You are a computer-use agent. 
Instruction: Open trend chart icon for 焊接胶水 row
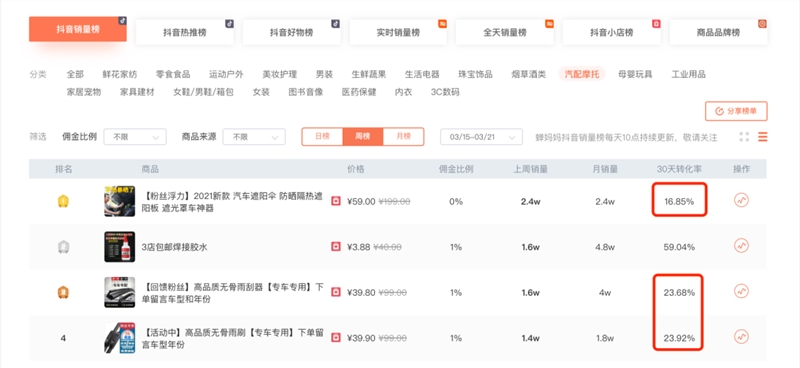[x=741, y=246]
